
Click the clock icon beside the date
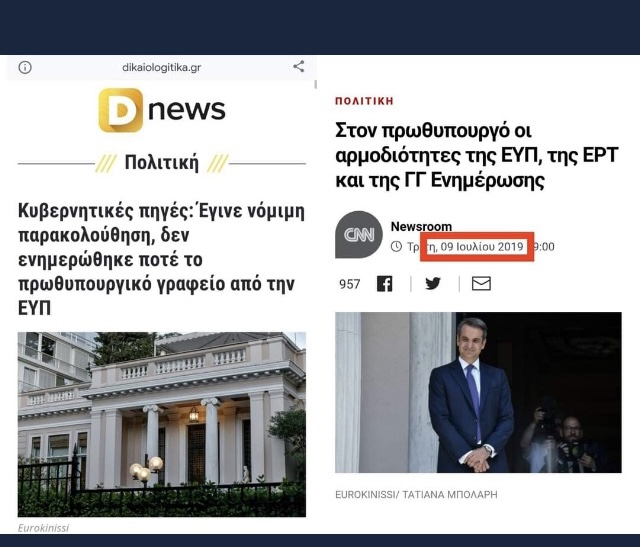click(396, 247)
